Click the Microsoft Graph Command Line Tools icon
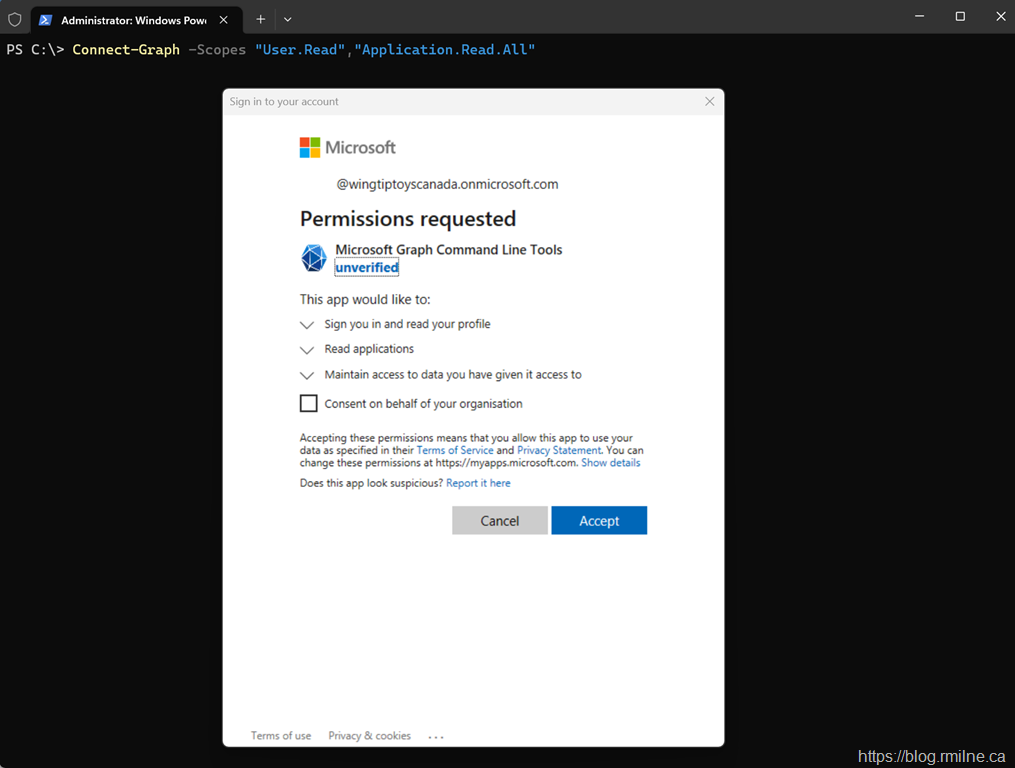This screenshot has height=768, width=1015. click(314, 258)
